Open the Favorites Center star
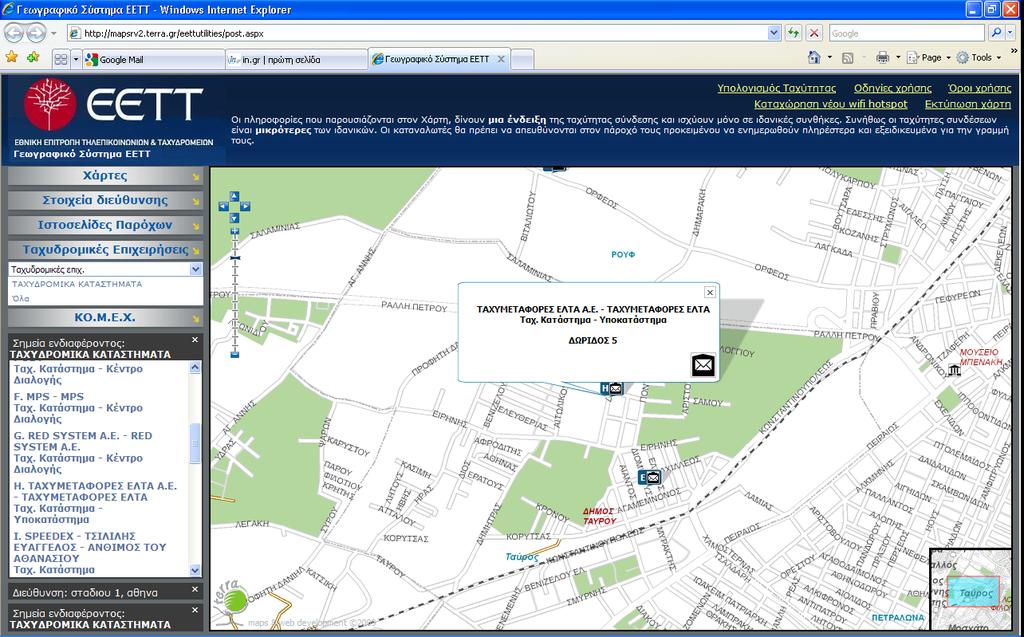The height and width of the screenshot is (637, 1024). [12, 58]
